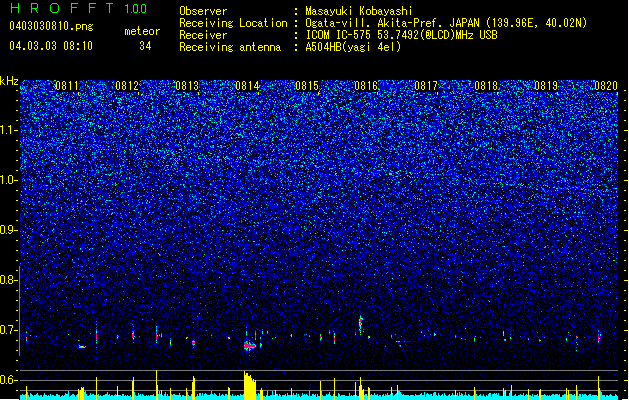Click the 0813 time marker
The image size is (629, 400).
[187, 86]
